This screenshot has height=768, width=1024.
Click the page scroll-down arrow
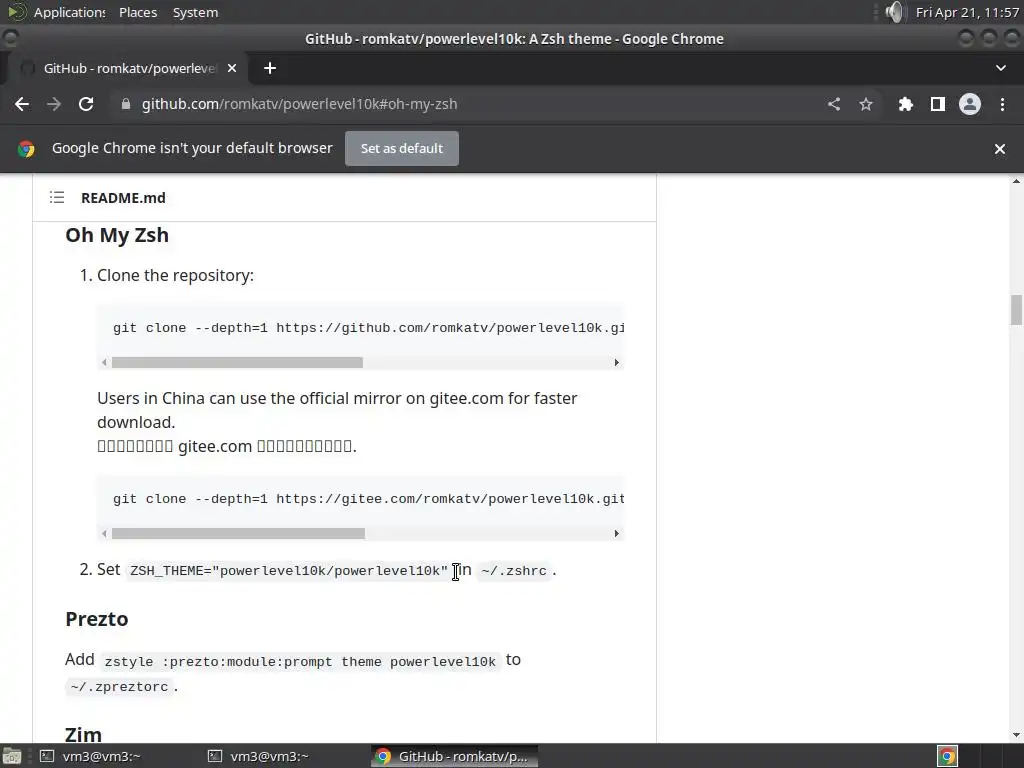pyautogui.click(x=1016, y=735)
